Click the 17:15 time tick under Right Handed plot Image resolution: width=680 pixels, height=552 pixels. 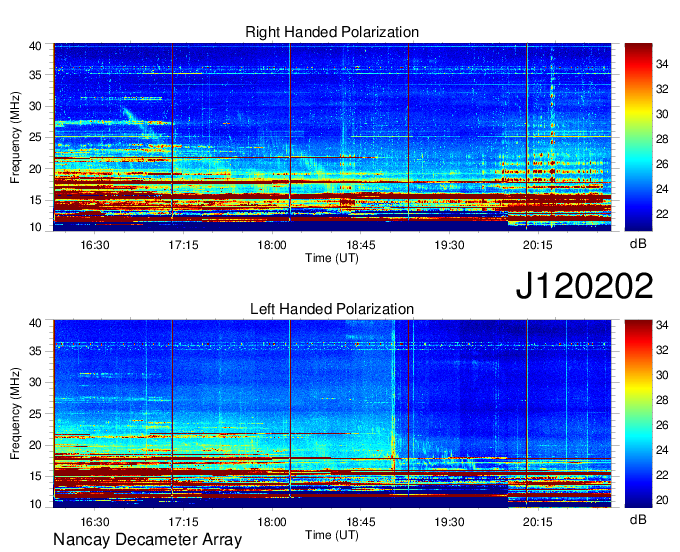point(183,245)
